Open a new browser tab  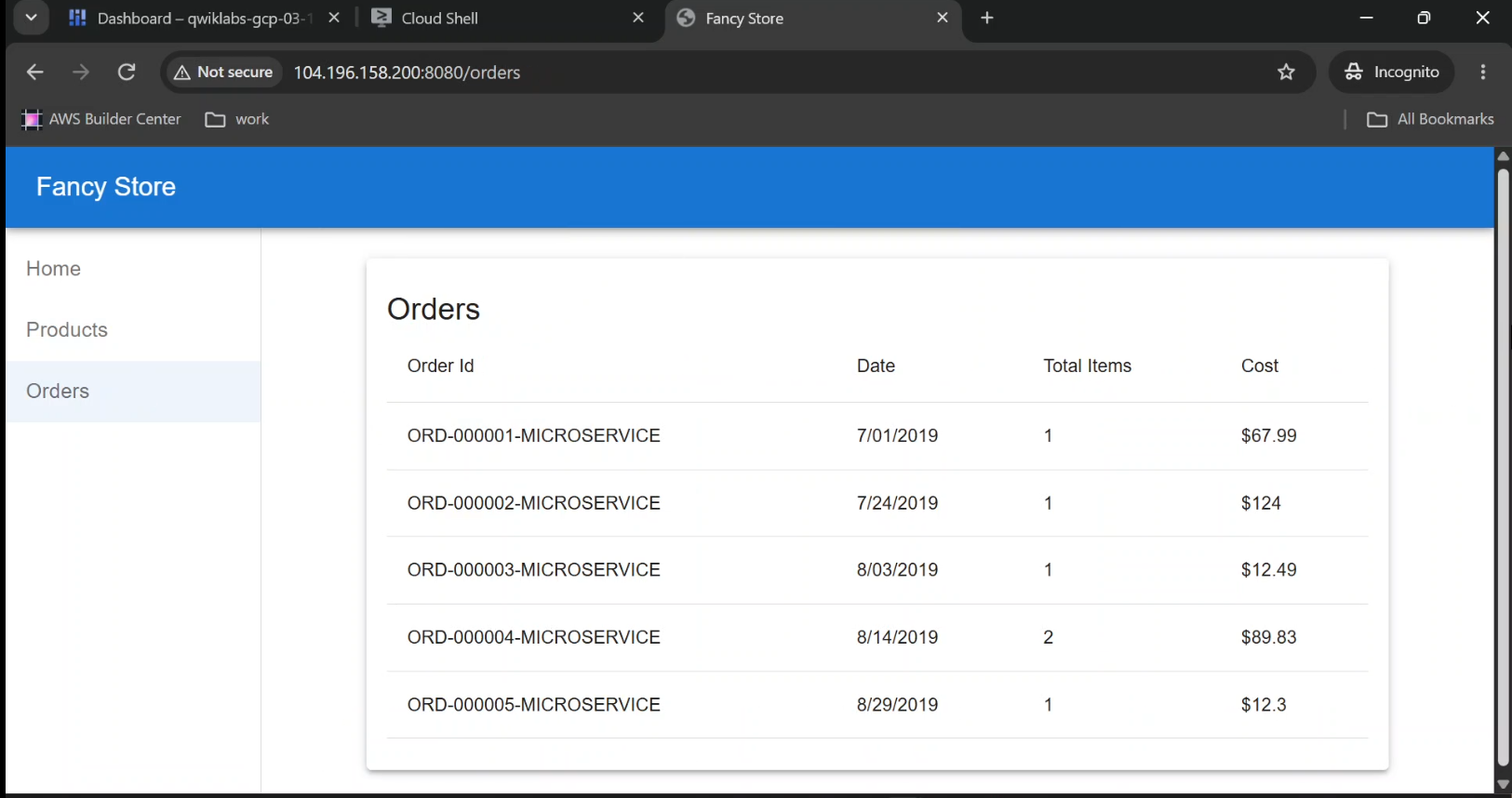tap(987, 18)
